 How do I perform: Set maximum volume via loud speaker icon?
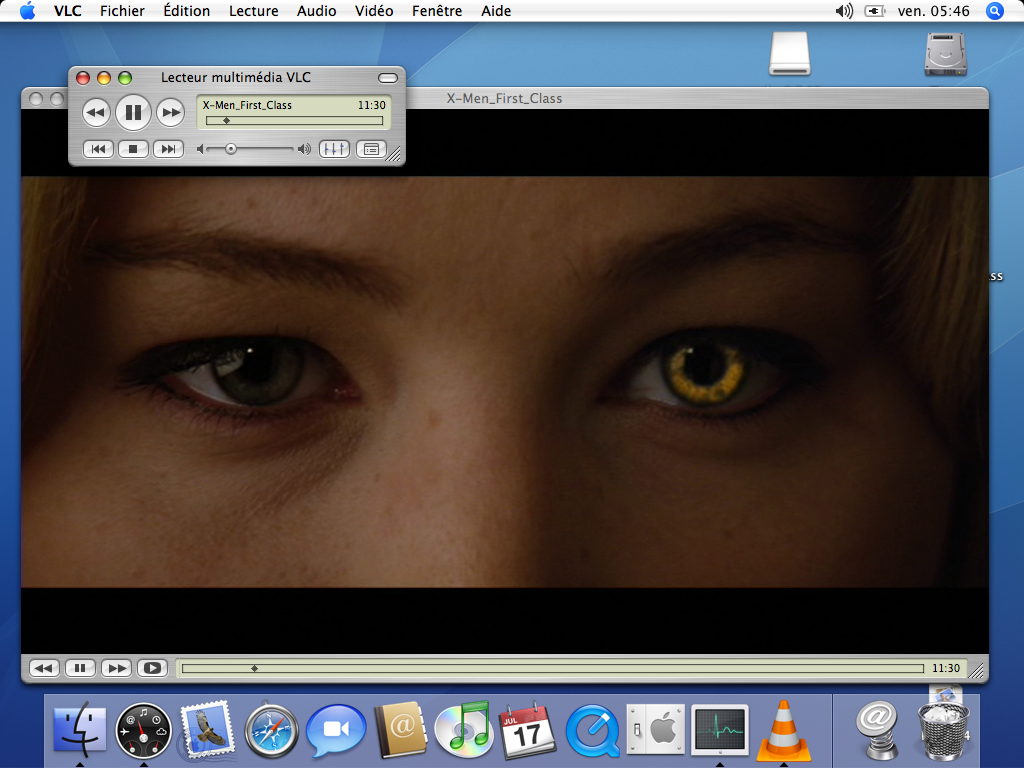(304, 150)
